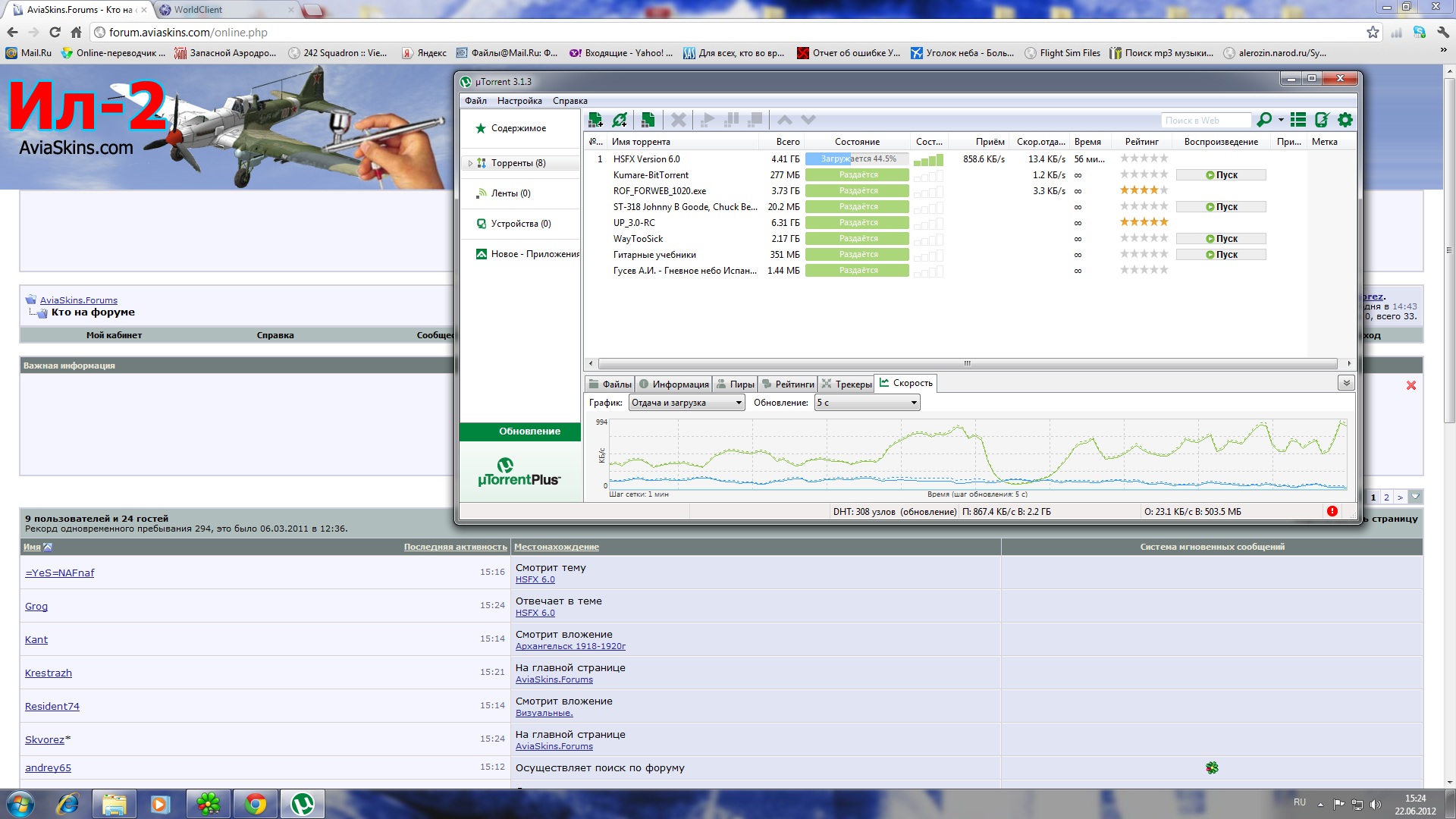Click the Create New Torrent icon
This screenshot has width=1456, height=819.
pos(648,120)
